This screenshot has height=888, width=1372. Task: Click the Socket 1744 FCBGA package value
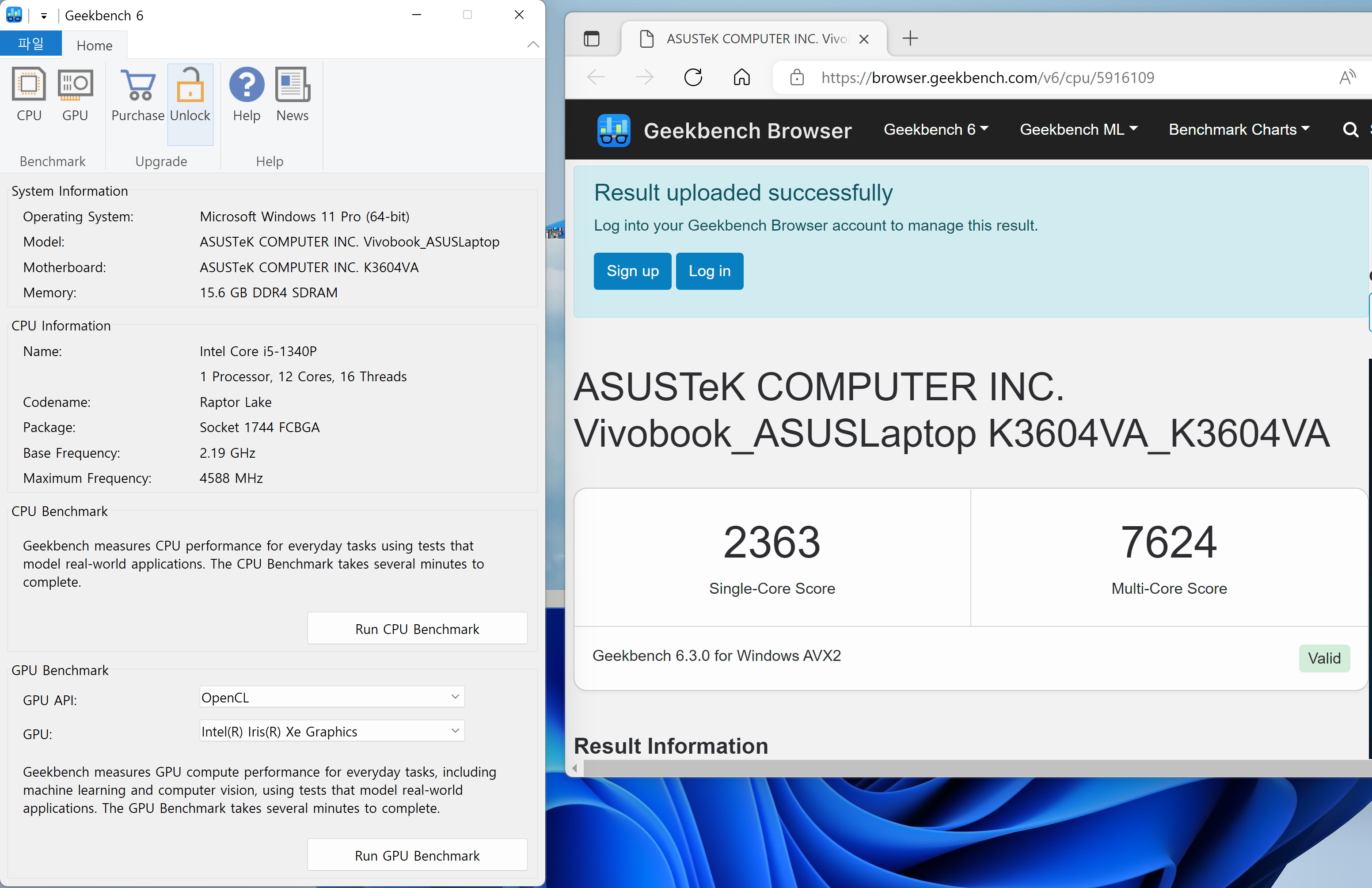tap(259, 427)
